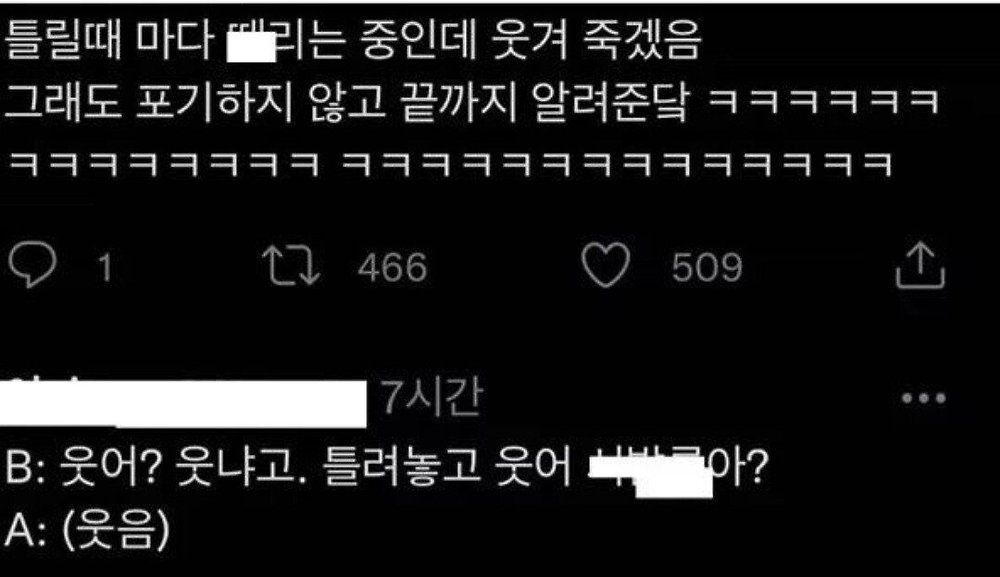Open the redacted reply author's name

(184, 403)
